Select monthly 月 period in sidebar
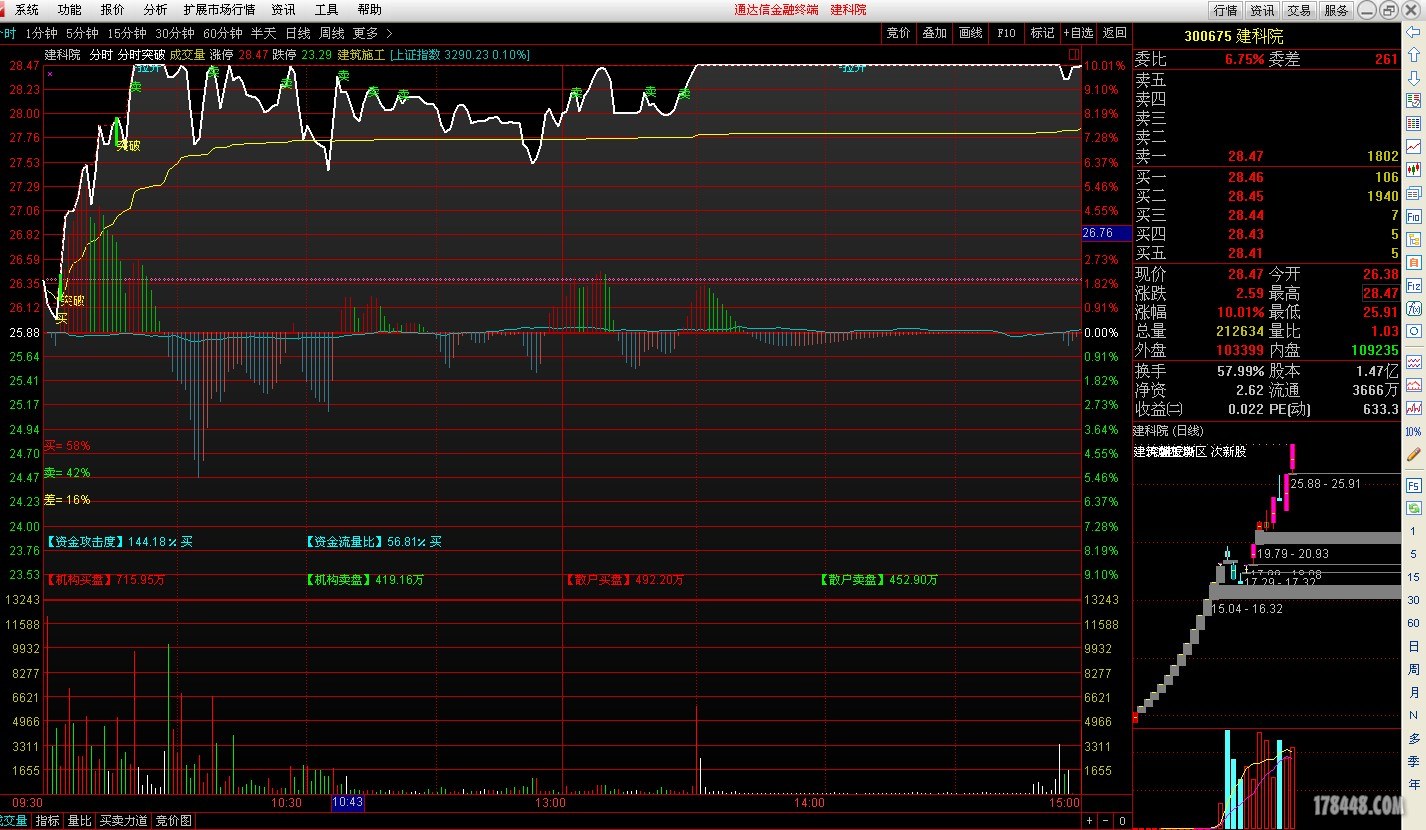1426x830 pixels. 1414,692
